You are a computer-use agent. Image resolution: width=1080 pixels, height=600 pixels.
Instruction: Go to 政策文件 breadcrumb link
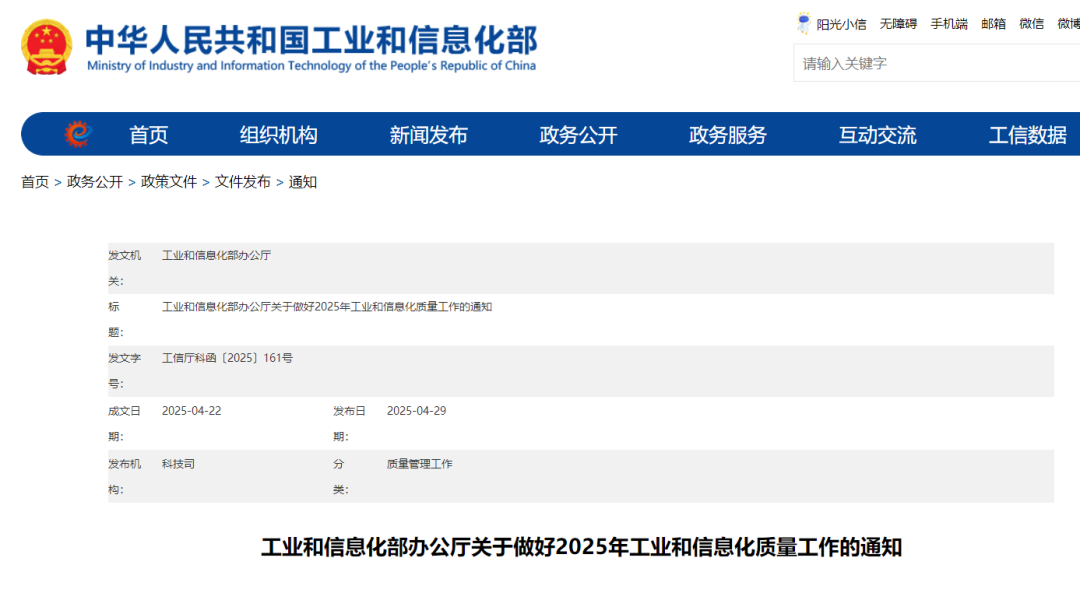pyautogui.click(x=169, y=182)
